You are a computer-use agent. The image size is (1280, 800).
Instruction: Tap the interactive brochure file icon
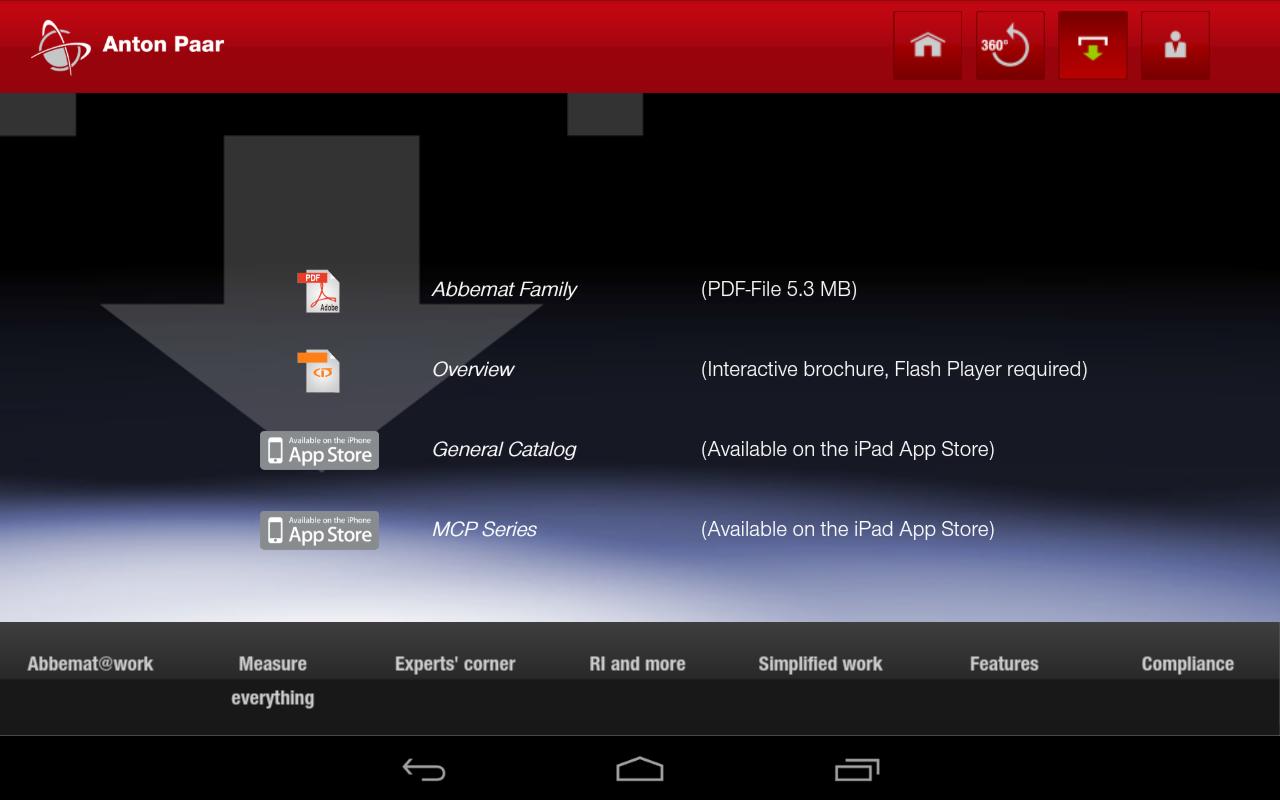[319, 371]
